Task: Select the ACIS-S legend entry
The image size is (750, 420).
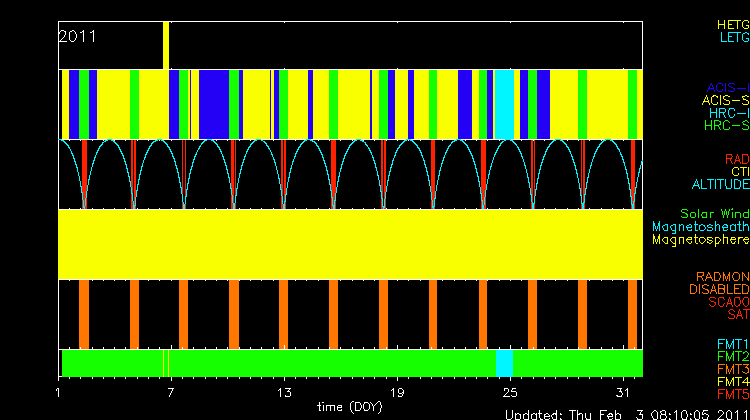Action: pos(725,100)
